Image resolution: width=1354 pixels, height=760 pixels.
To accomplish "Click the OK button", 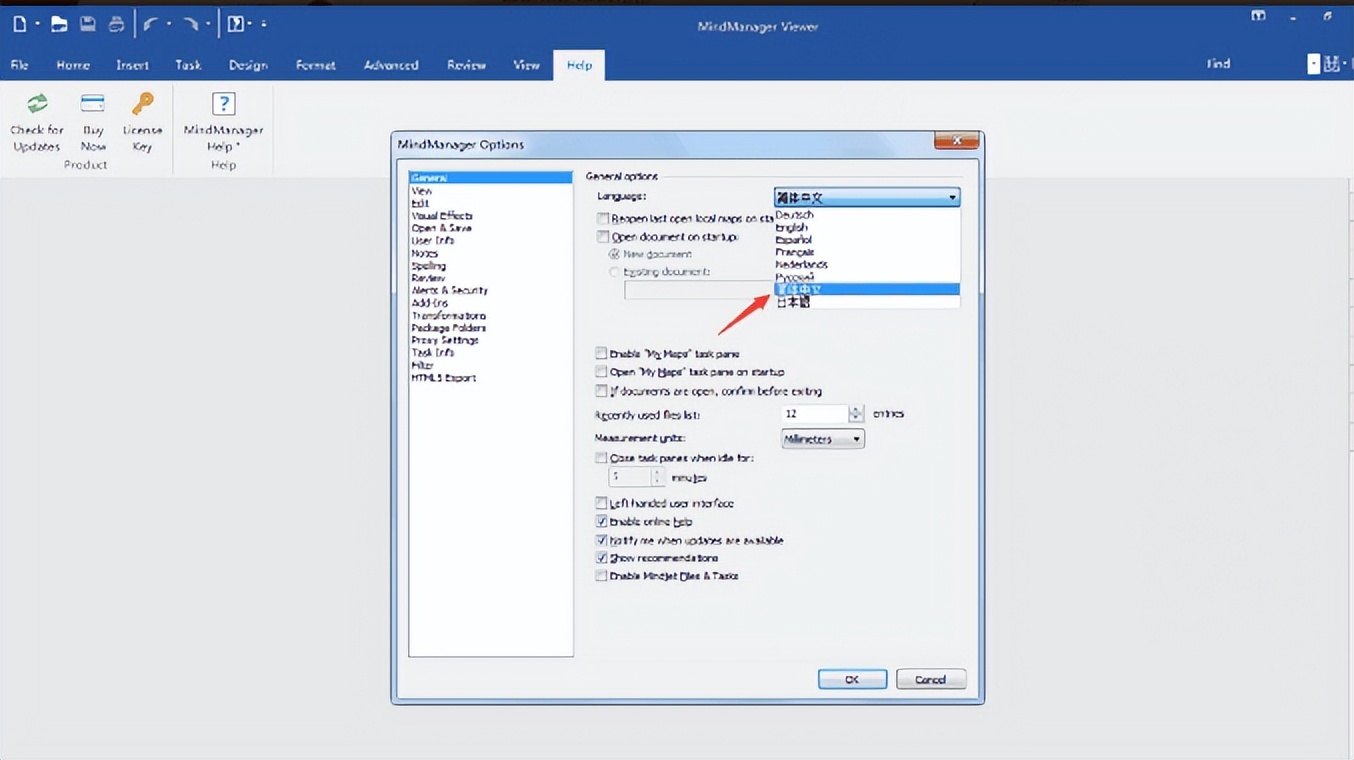I will click(852, 679).
